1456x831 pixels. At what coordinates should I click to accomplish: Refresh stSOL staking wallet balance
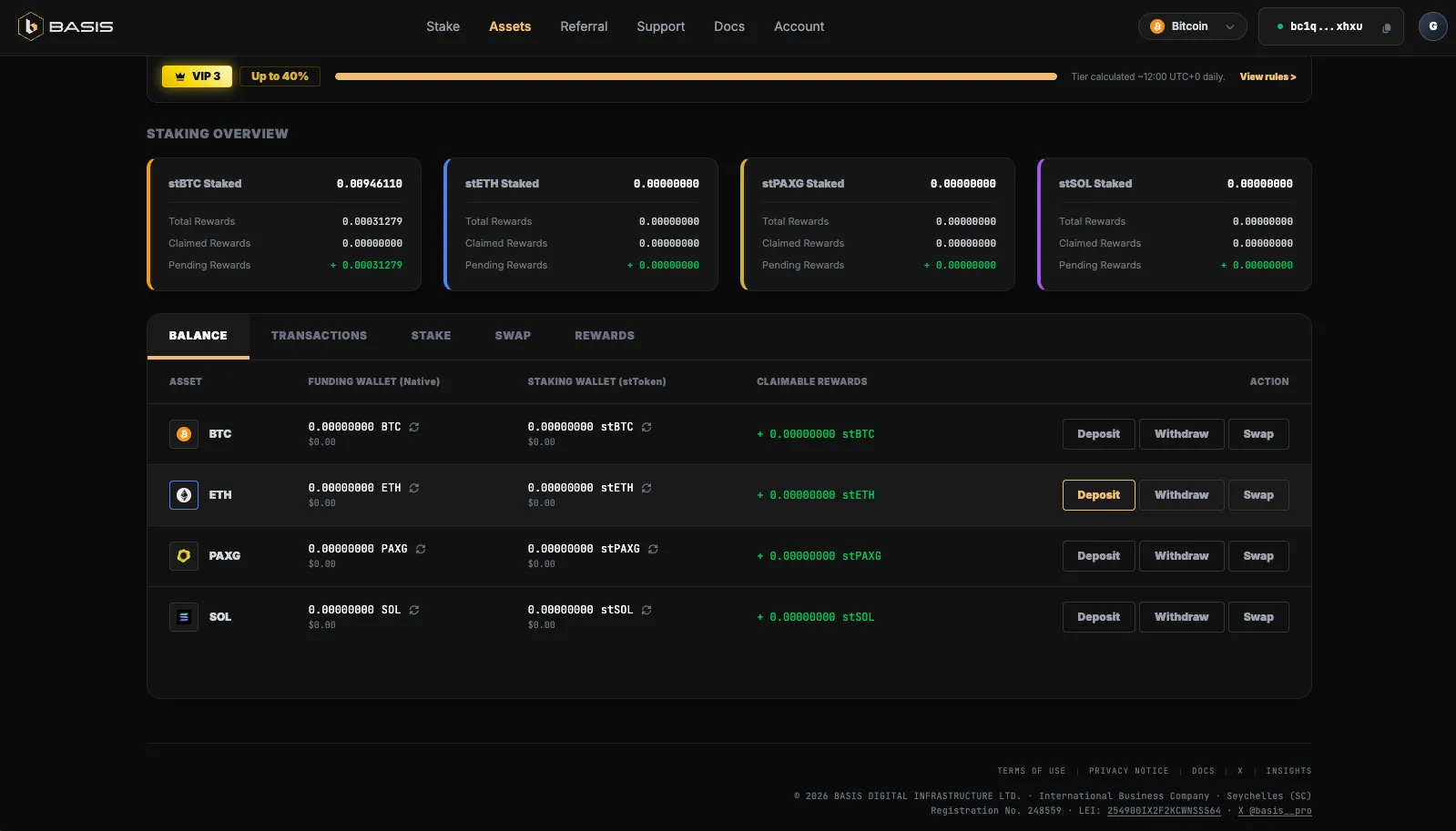pyautogui.click(x=647, y=610)
